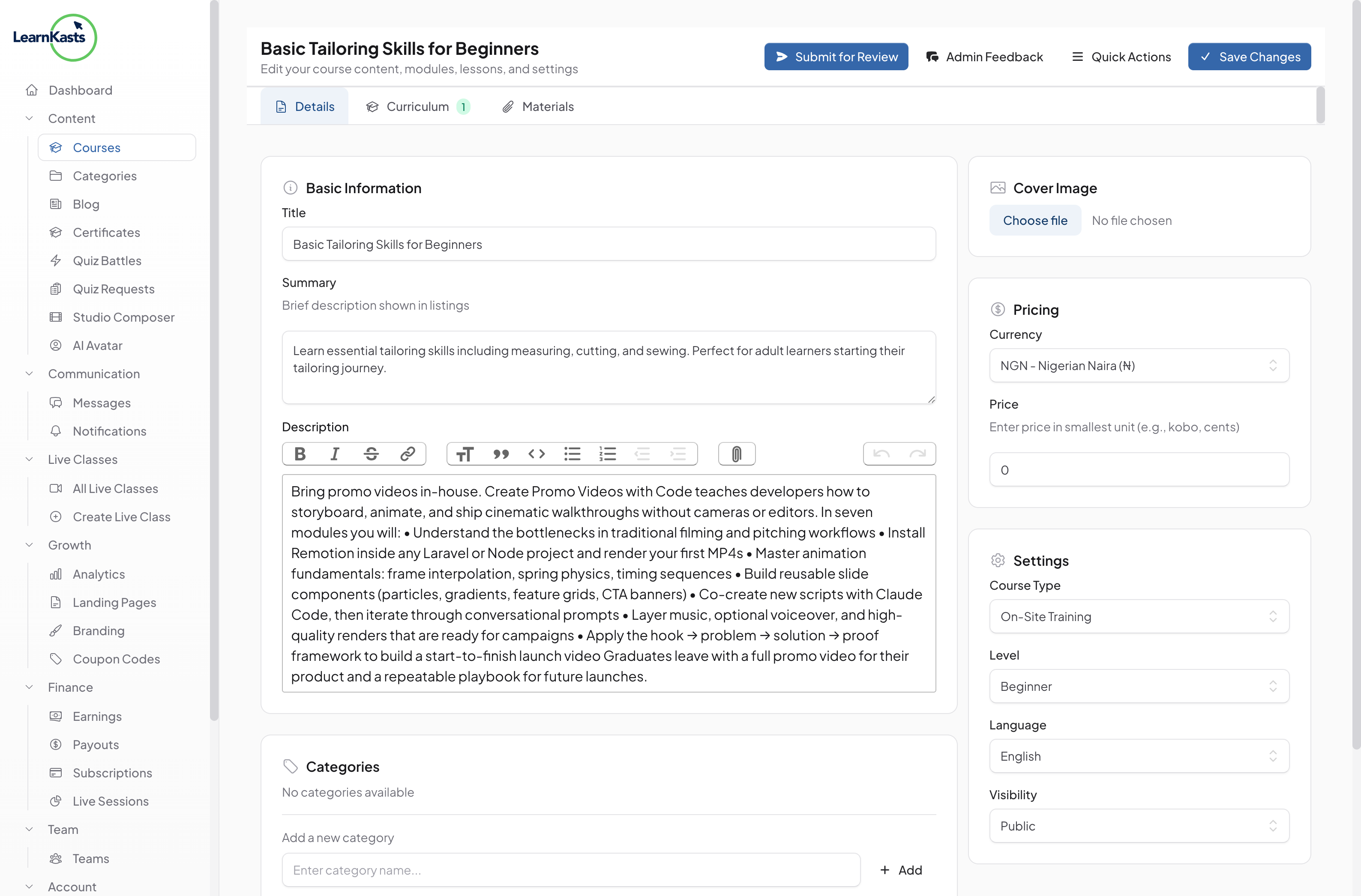Collapse the Content sidebar section
Screen dimensions: 1361x896
(x=30, y=118)
